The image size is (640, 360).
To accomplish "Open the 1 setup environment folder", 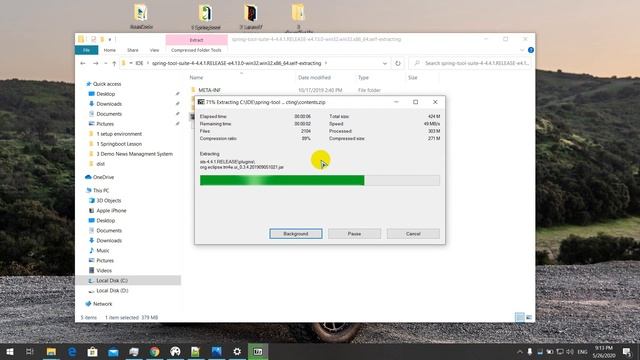I will (x=119, y=134).
